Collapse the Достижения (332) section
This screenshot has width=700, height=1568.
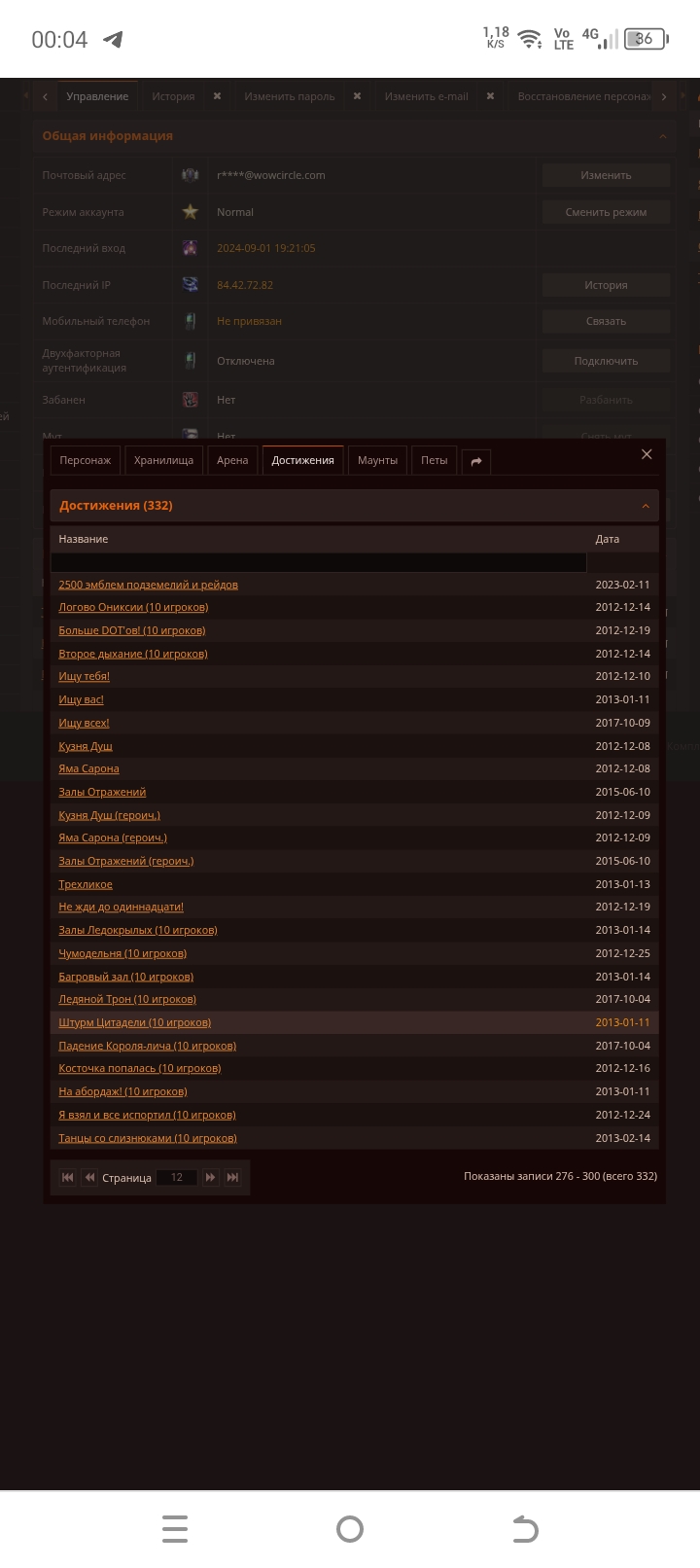(x=646, y=506)
